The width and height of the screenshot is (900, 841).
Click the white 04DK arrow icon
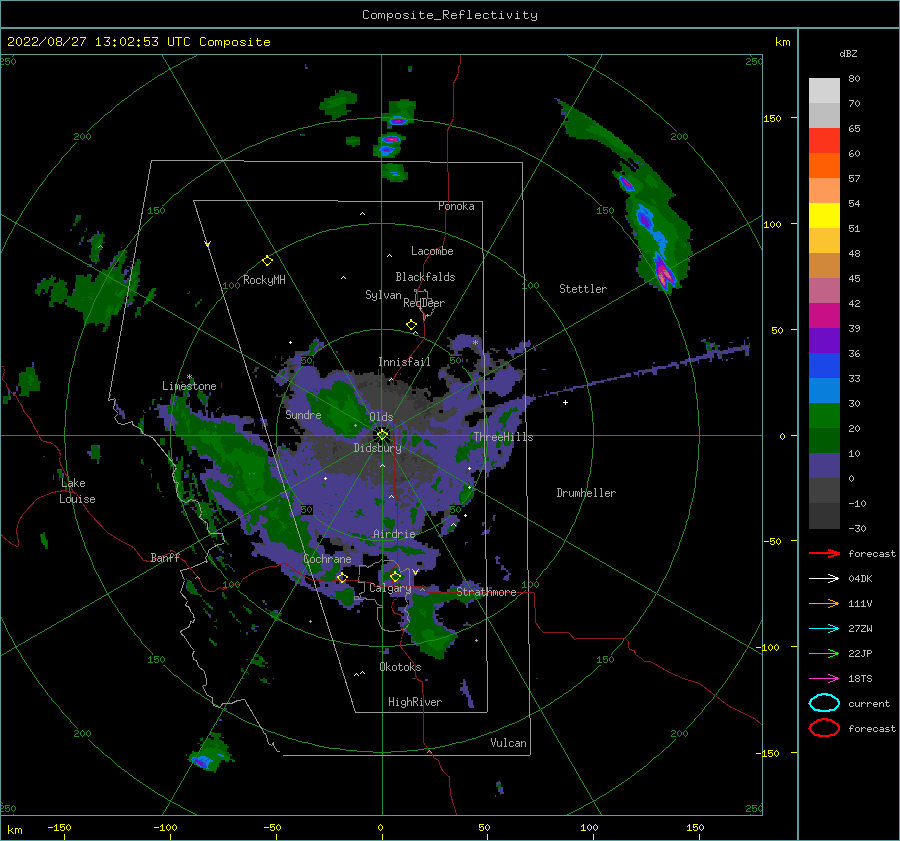point(824,578)
